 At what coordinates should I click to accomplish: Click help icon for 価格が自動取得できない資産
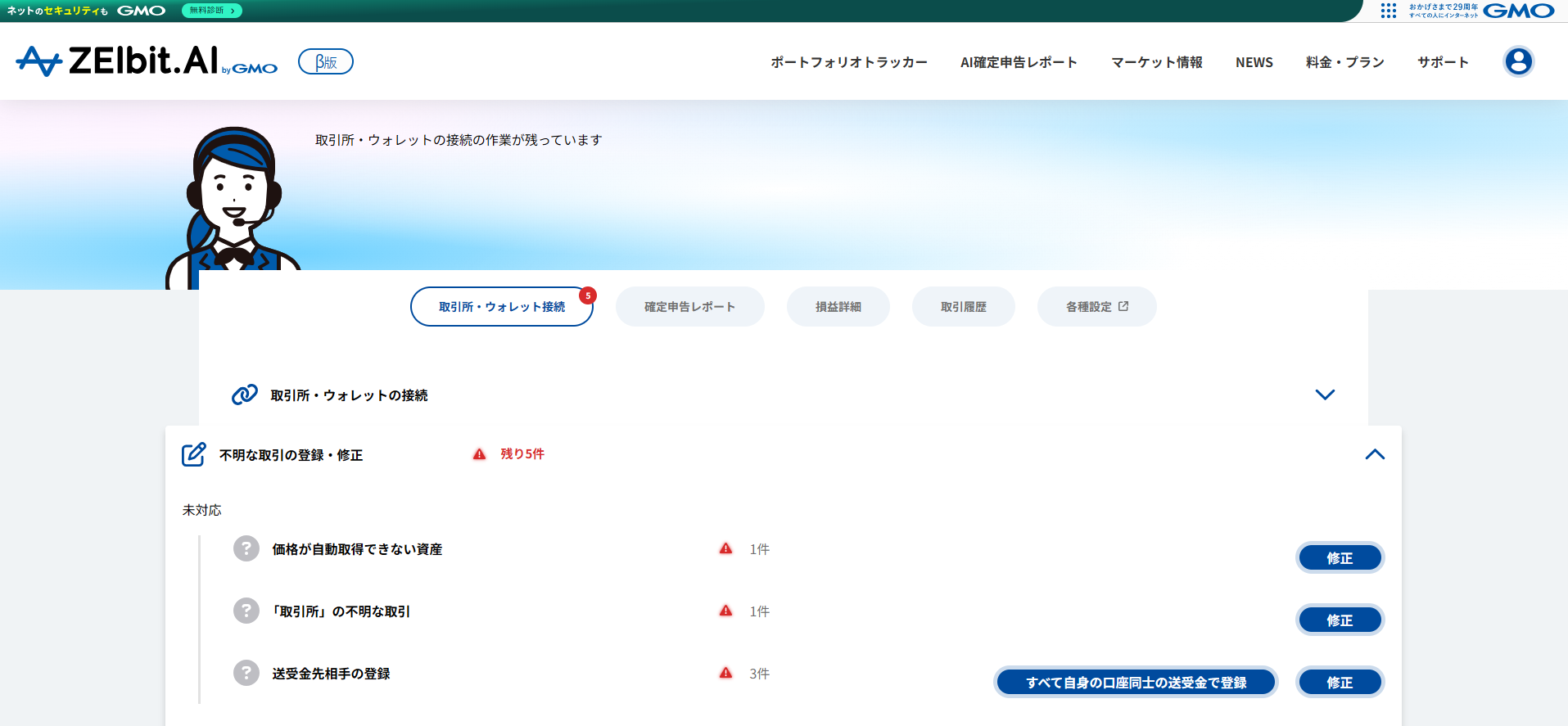click(246, 548)
